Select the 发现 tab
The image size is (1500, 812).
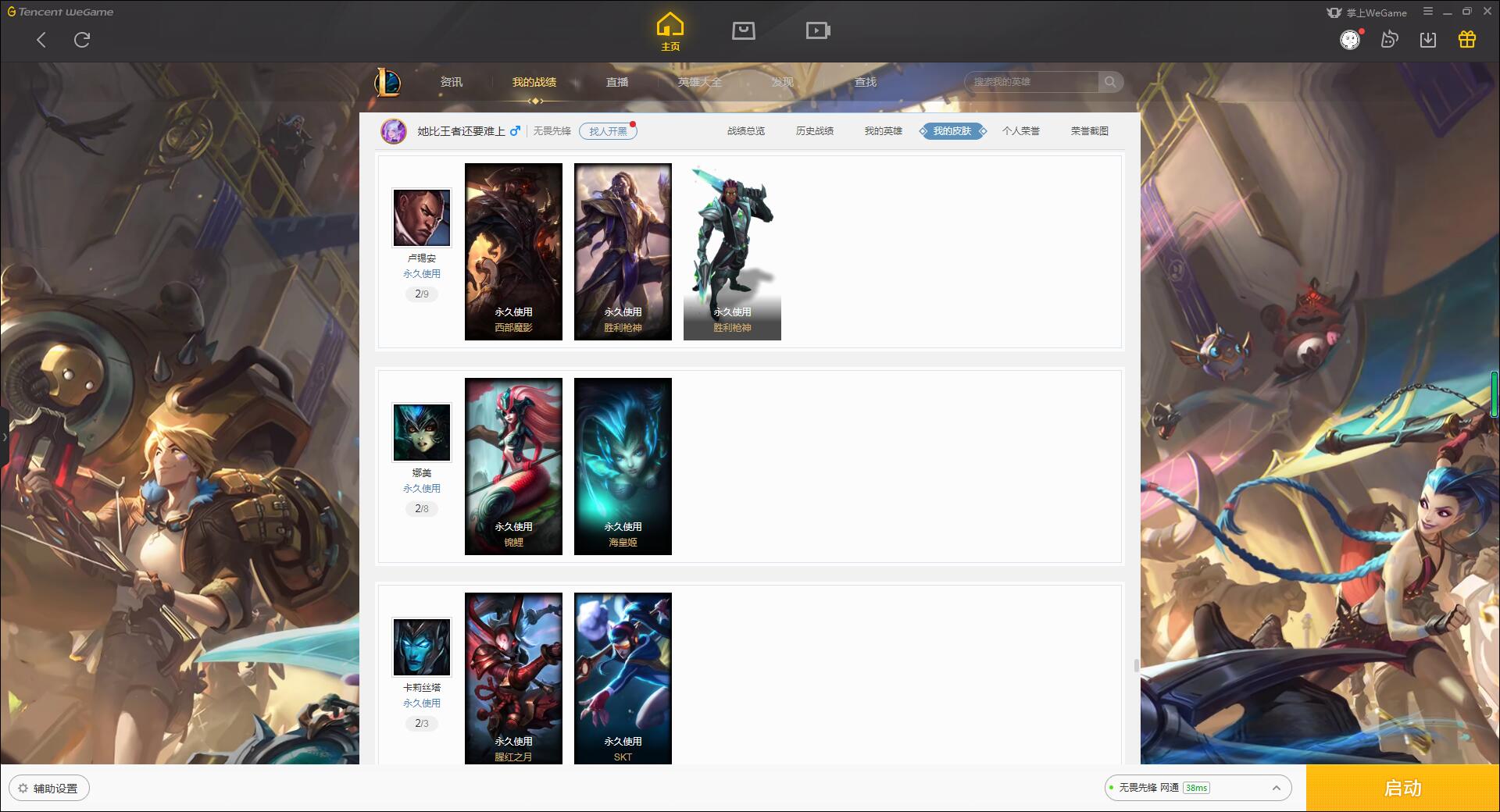[x=783, y=82]
